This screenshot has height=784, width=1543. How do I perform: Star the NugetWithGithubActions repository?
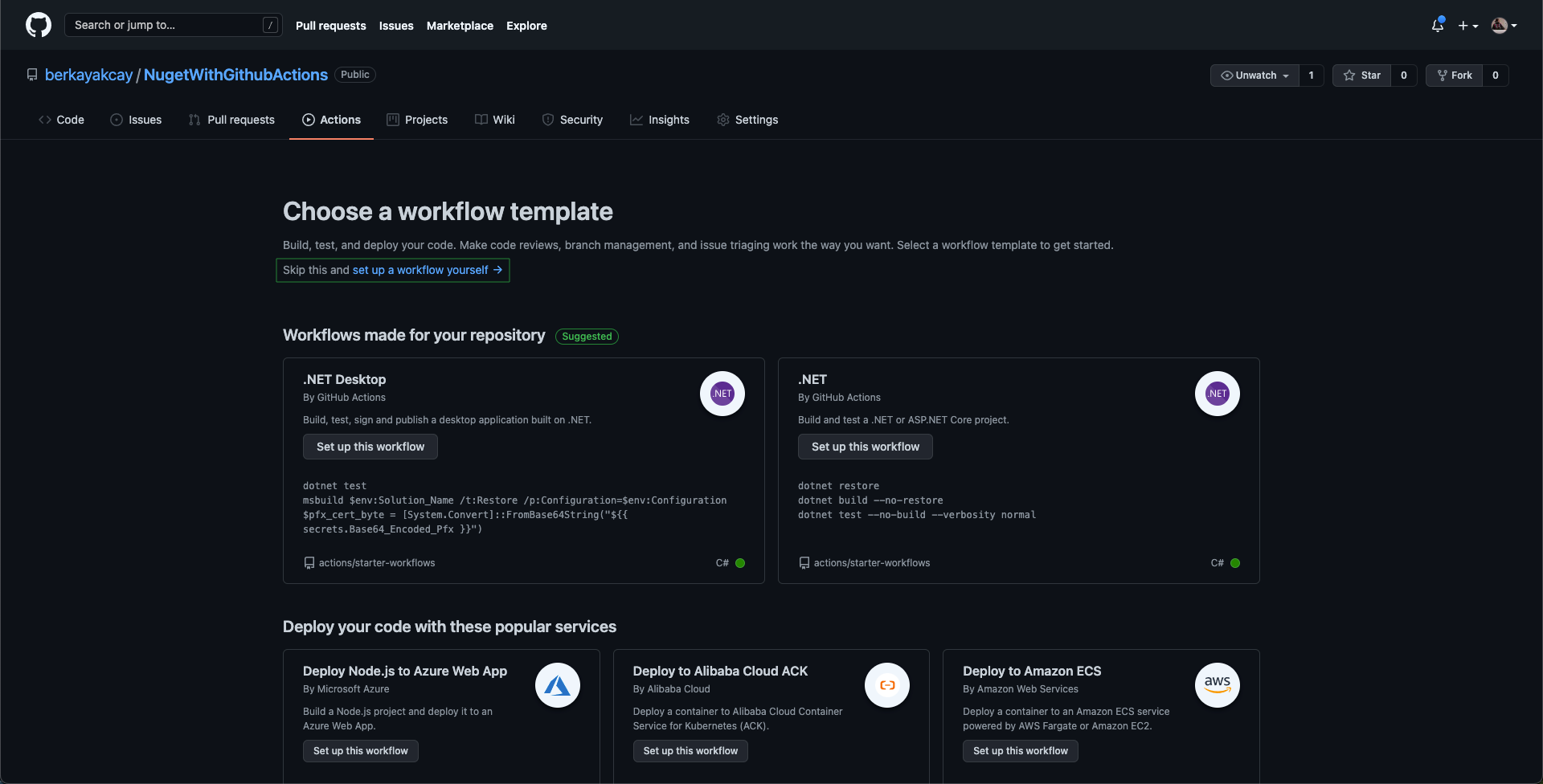1362,76
